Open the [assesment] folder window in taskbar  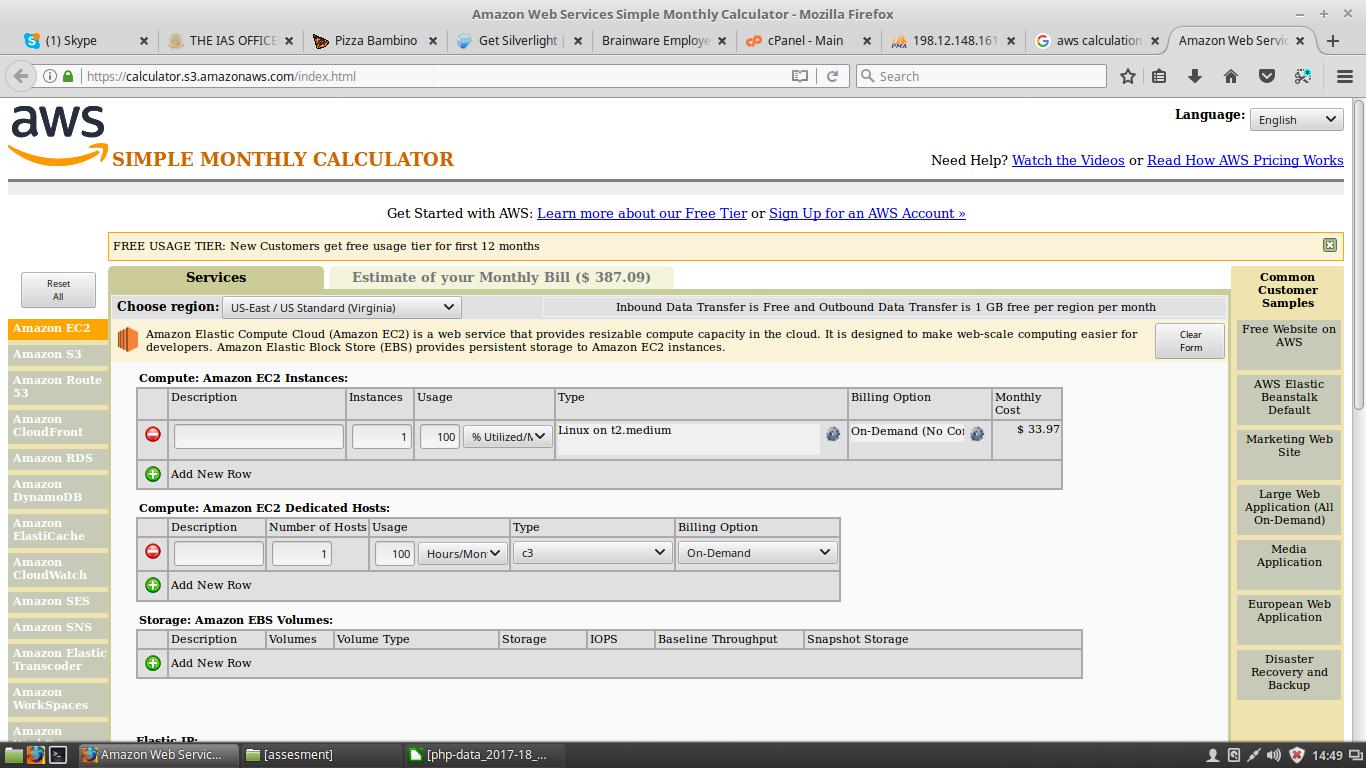(320, 755)
